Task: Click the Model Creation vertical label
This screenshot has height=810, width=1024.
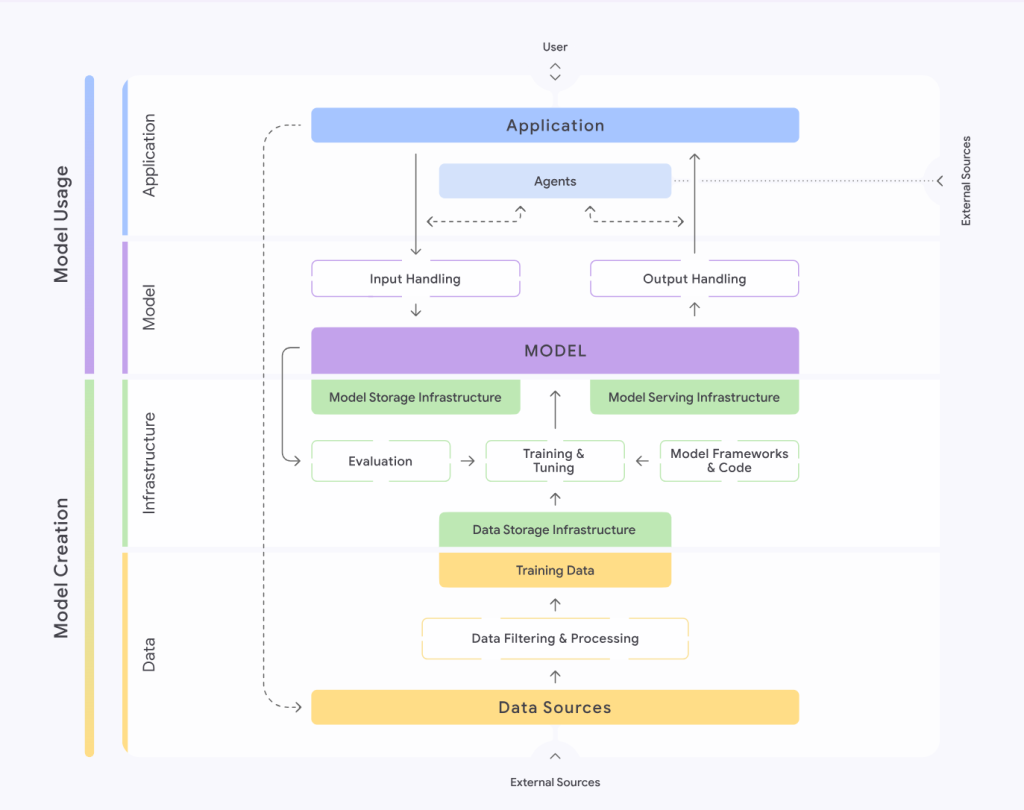Action: 62,567
